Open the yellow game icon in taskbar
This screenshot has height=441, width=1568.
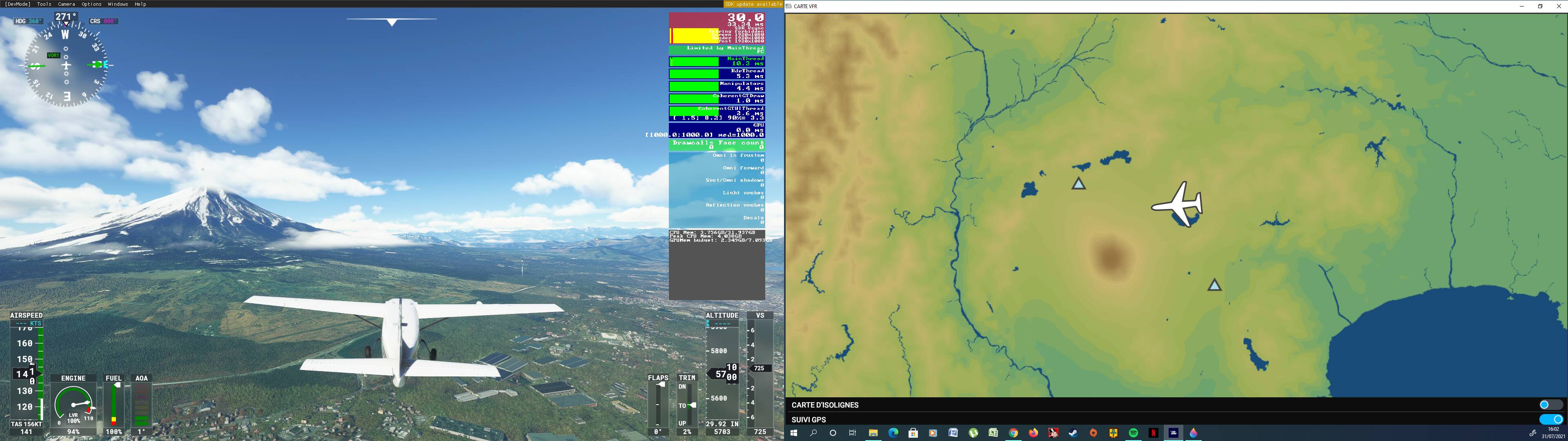click(x=1113, y=433)
